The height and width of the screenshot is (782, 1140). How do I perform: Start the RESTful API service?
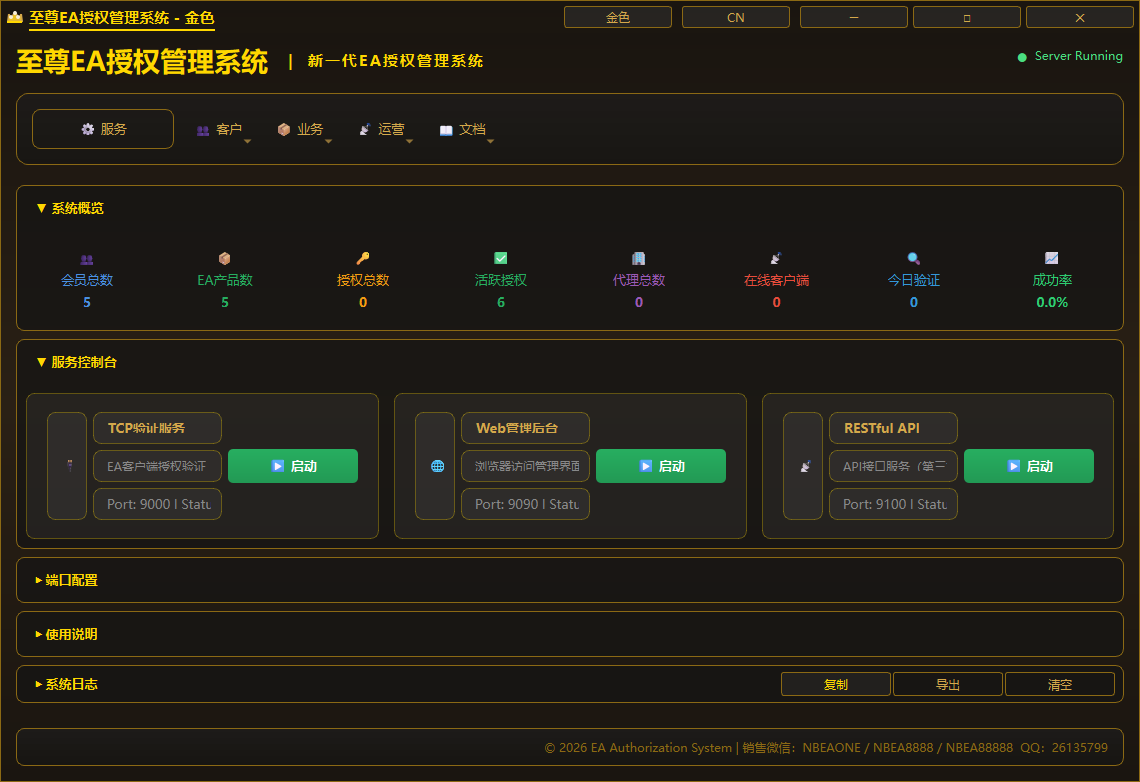[x=1029, y=466]
